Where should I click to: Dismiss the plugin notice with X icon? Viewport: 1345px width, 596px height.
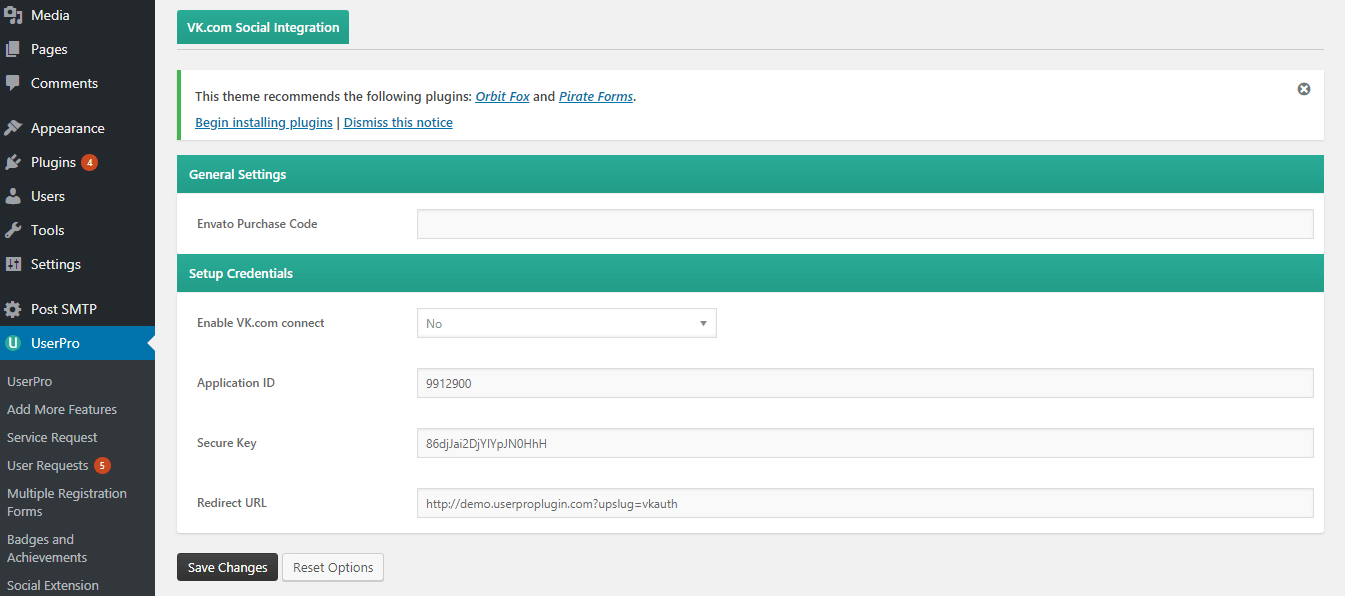[1304, 89]
